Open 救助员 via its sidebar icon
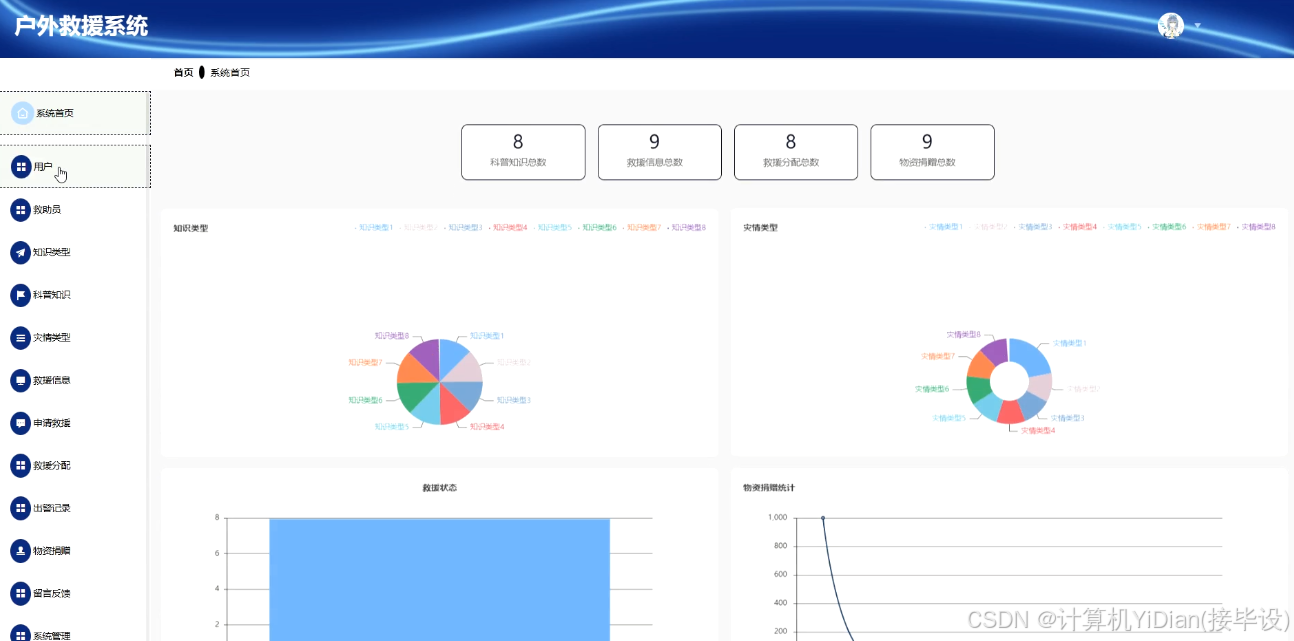1294x641 pixels. (x=22, y=209)
